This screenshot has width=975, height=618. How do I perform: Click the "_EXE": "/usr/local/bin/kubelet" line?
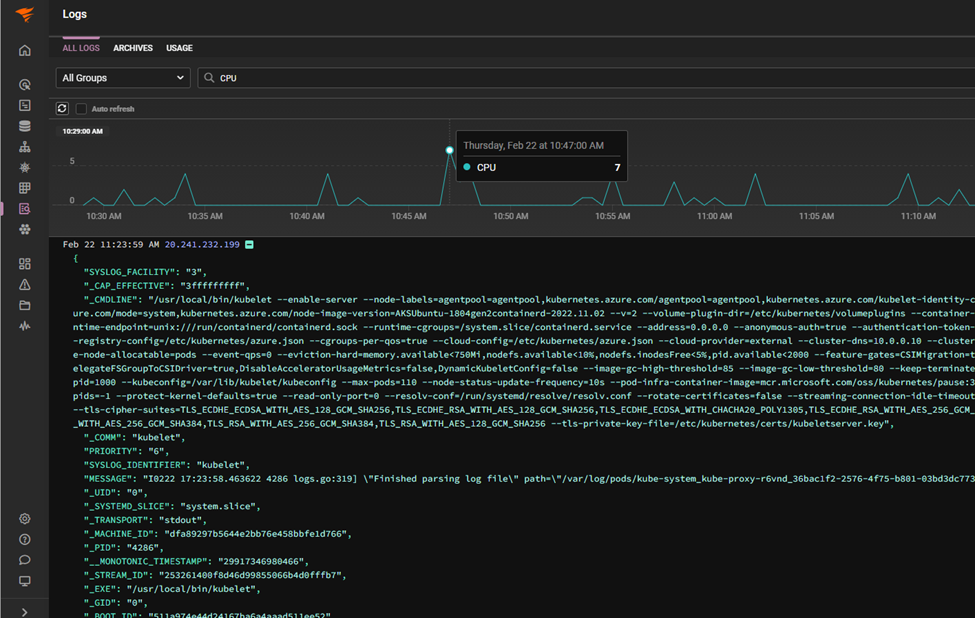pyautogui.click(x=172, y=589)
